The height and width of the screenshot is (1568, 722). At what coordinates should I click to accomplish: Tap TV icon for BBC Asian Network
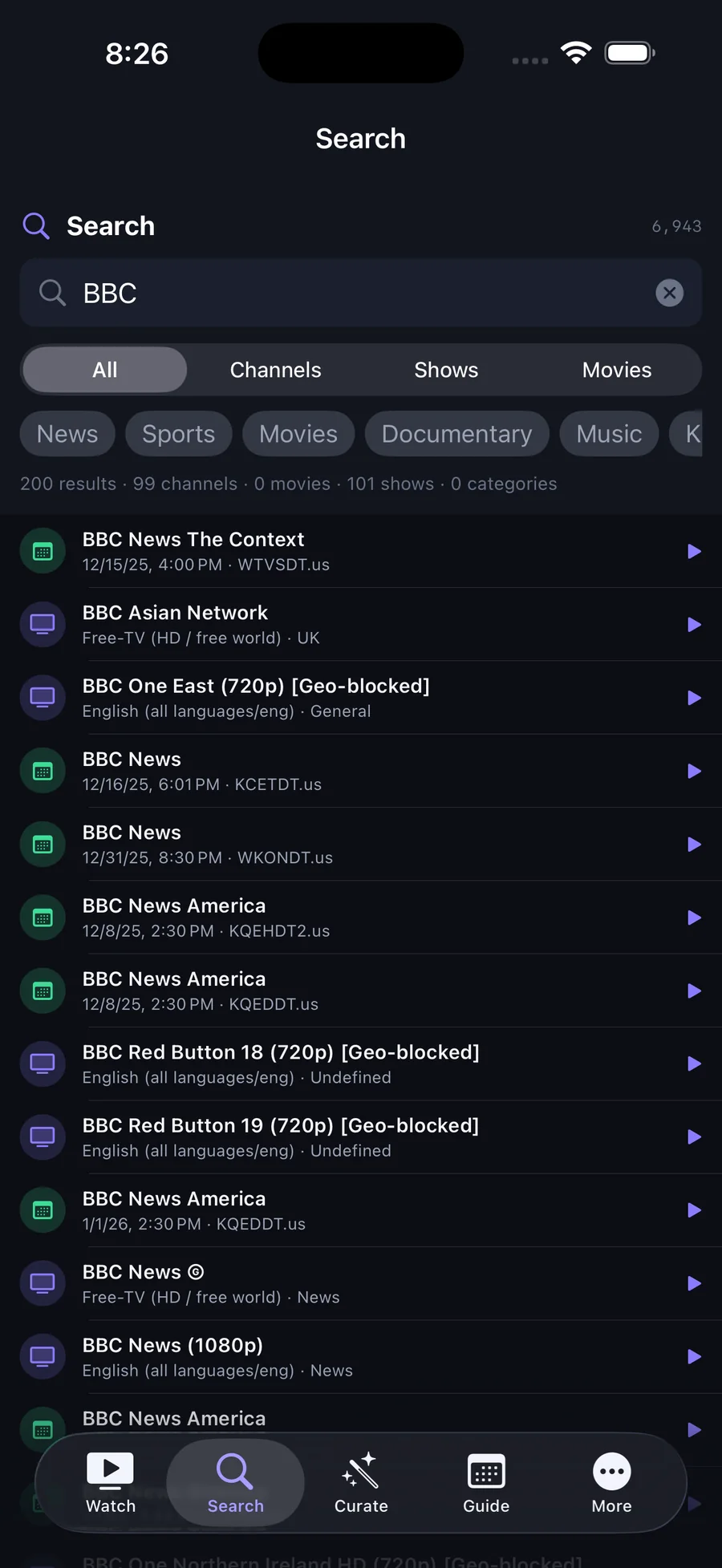(x=43, y=625)
